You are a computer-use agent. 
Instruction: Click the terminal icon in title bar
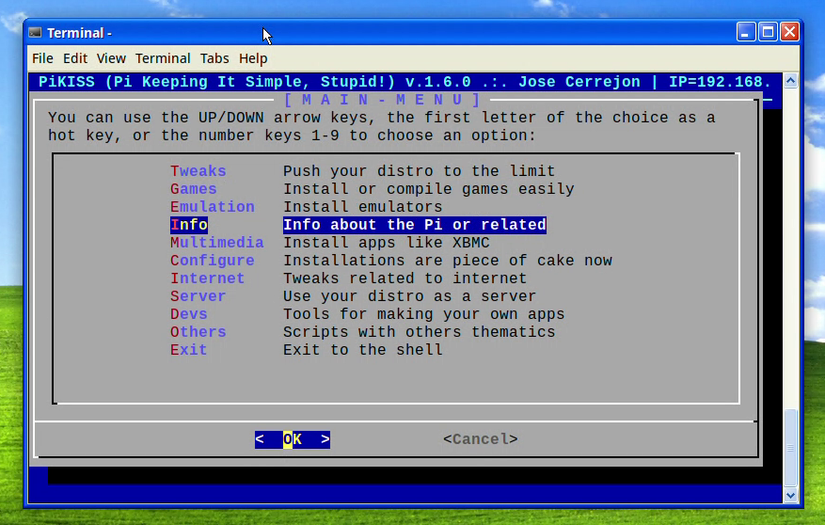pyautogui.click(x=35, y=33)
